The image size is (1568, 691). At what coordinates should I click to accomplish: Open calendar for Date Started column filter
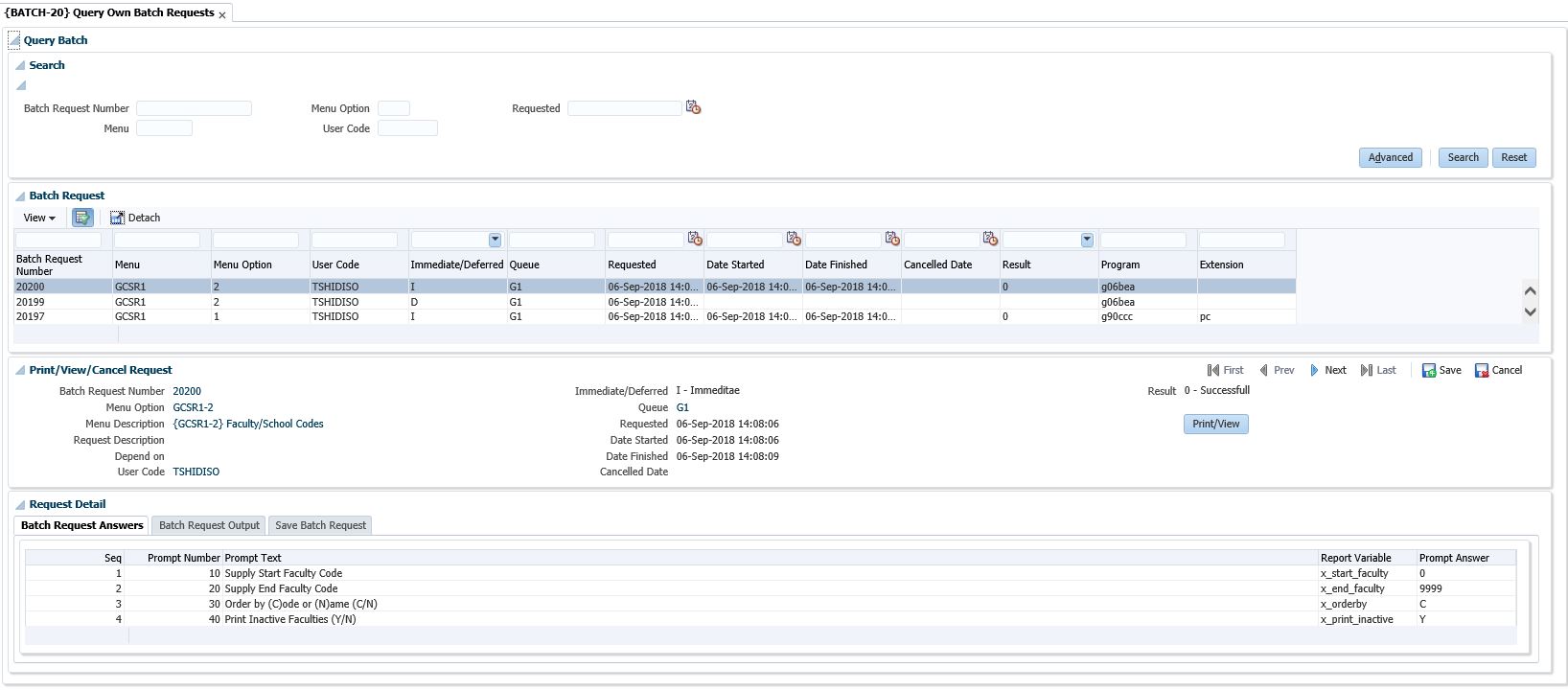[x=794, y=239]
